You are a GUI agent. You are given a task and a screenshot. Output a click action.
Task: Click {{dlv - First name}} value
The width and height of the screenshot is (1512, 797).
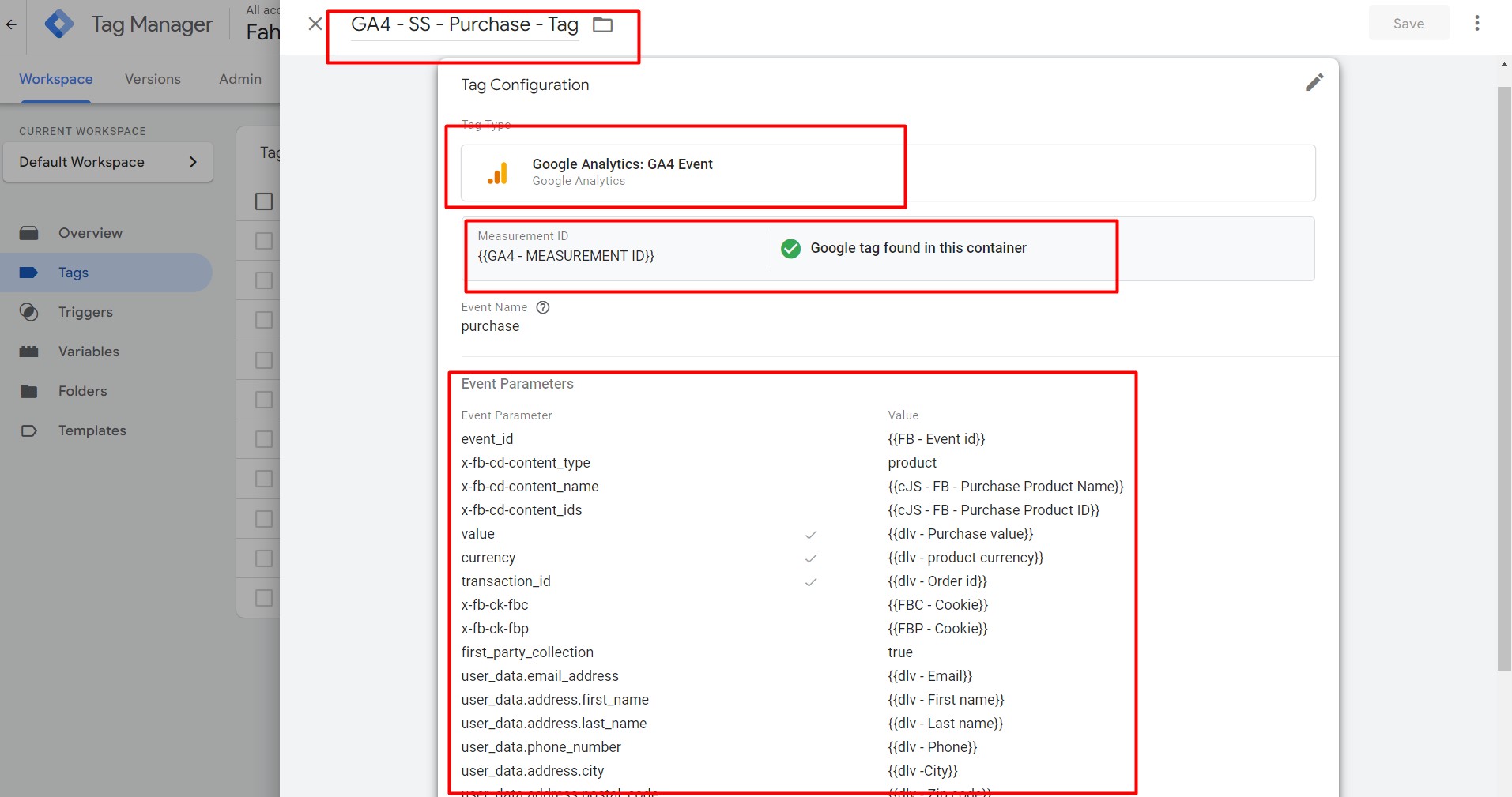(x=946, y=700)
